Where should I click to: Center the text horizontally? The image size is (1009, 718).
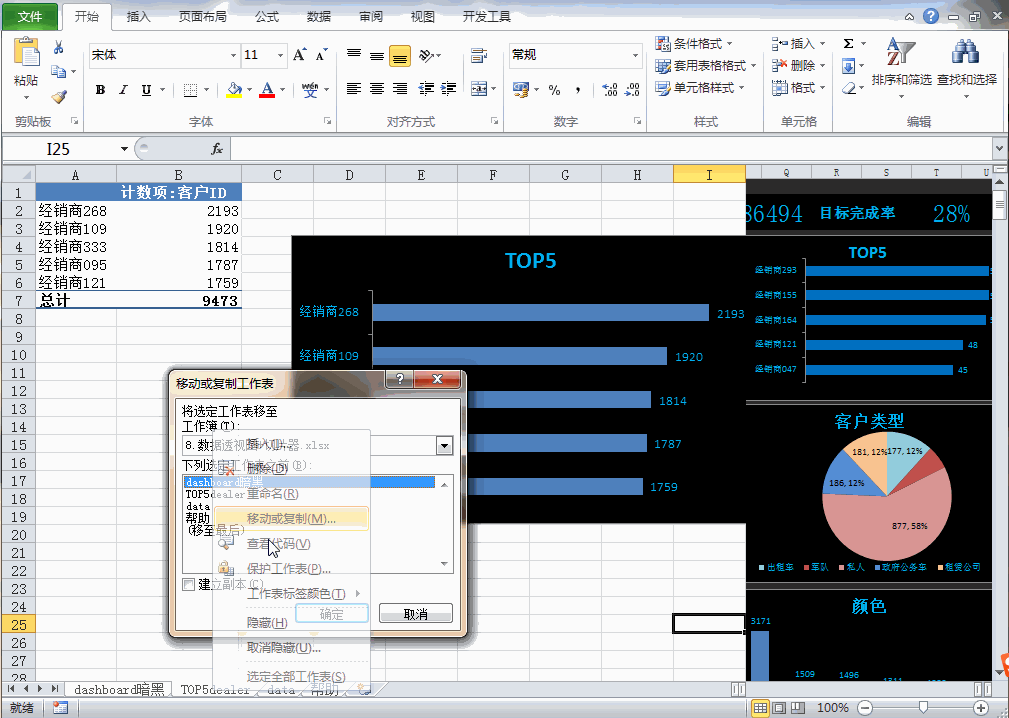[x=376, y=88]
